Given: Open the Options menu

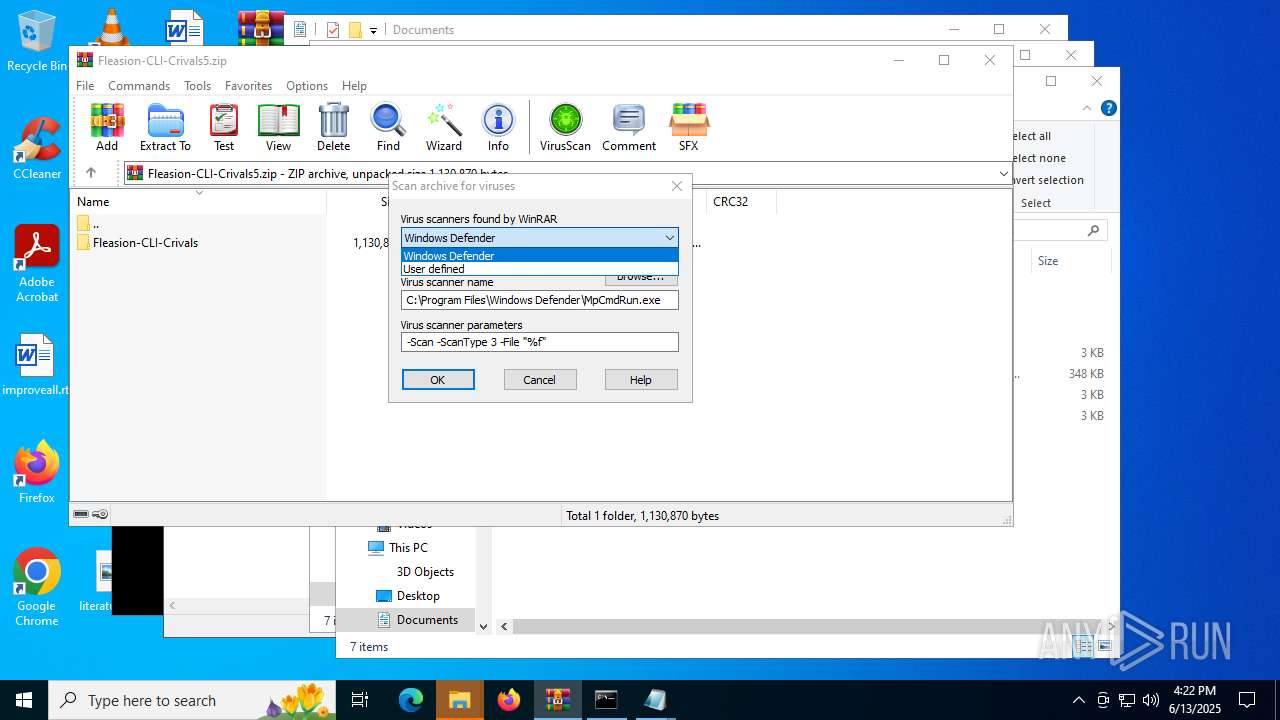Looking at the screenshot, I should pos(307,86).
